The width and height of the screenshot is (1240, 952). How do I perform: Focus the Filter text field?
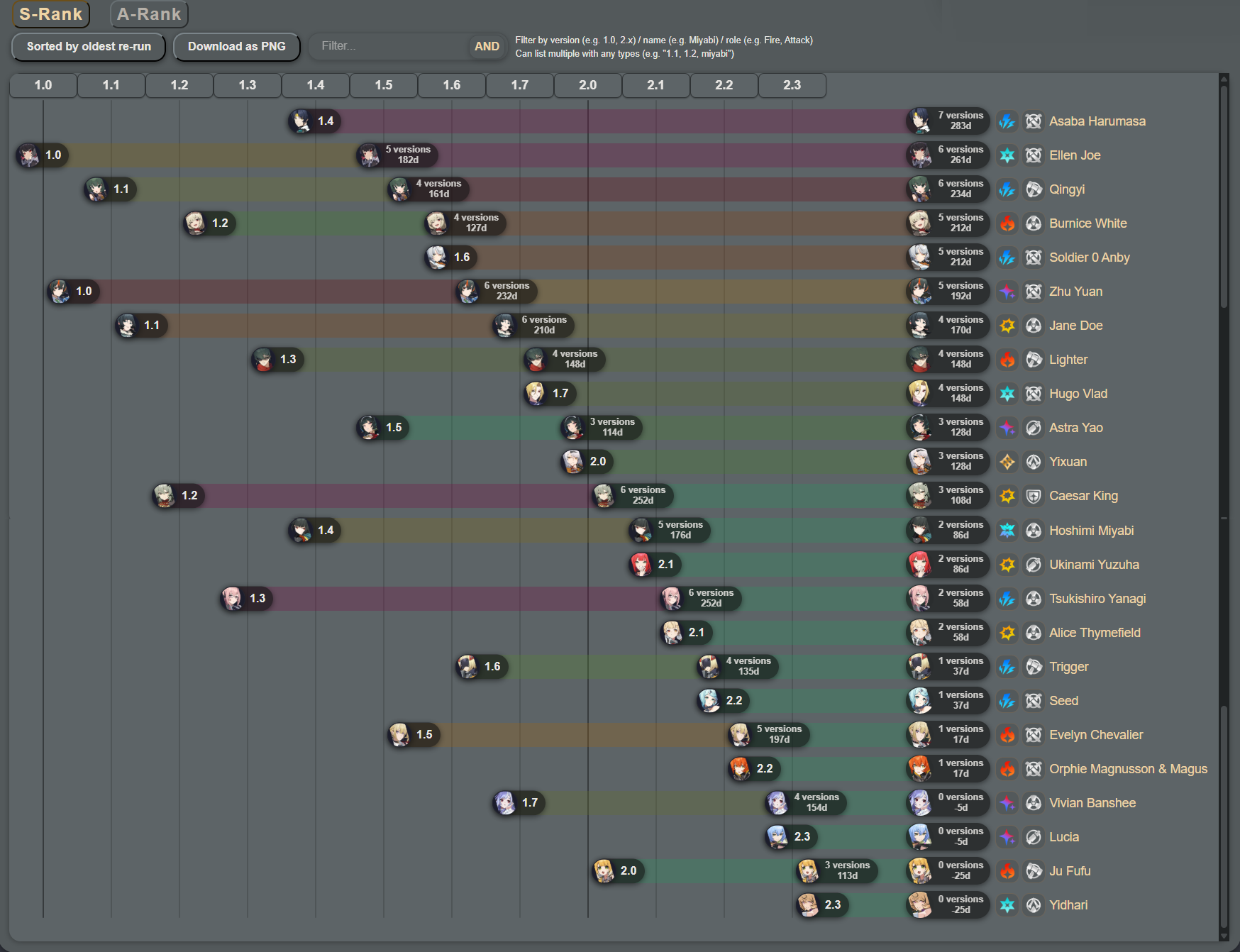[x=389, y=47]
